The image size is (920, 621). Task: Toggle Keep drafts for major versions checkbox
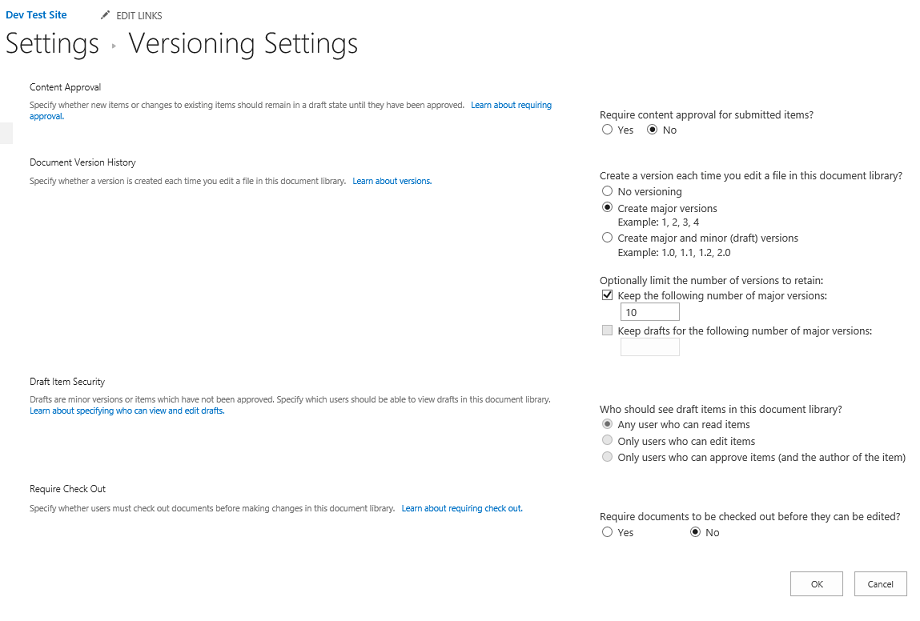pos(607,331)
